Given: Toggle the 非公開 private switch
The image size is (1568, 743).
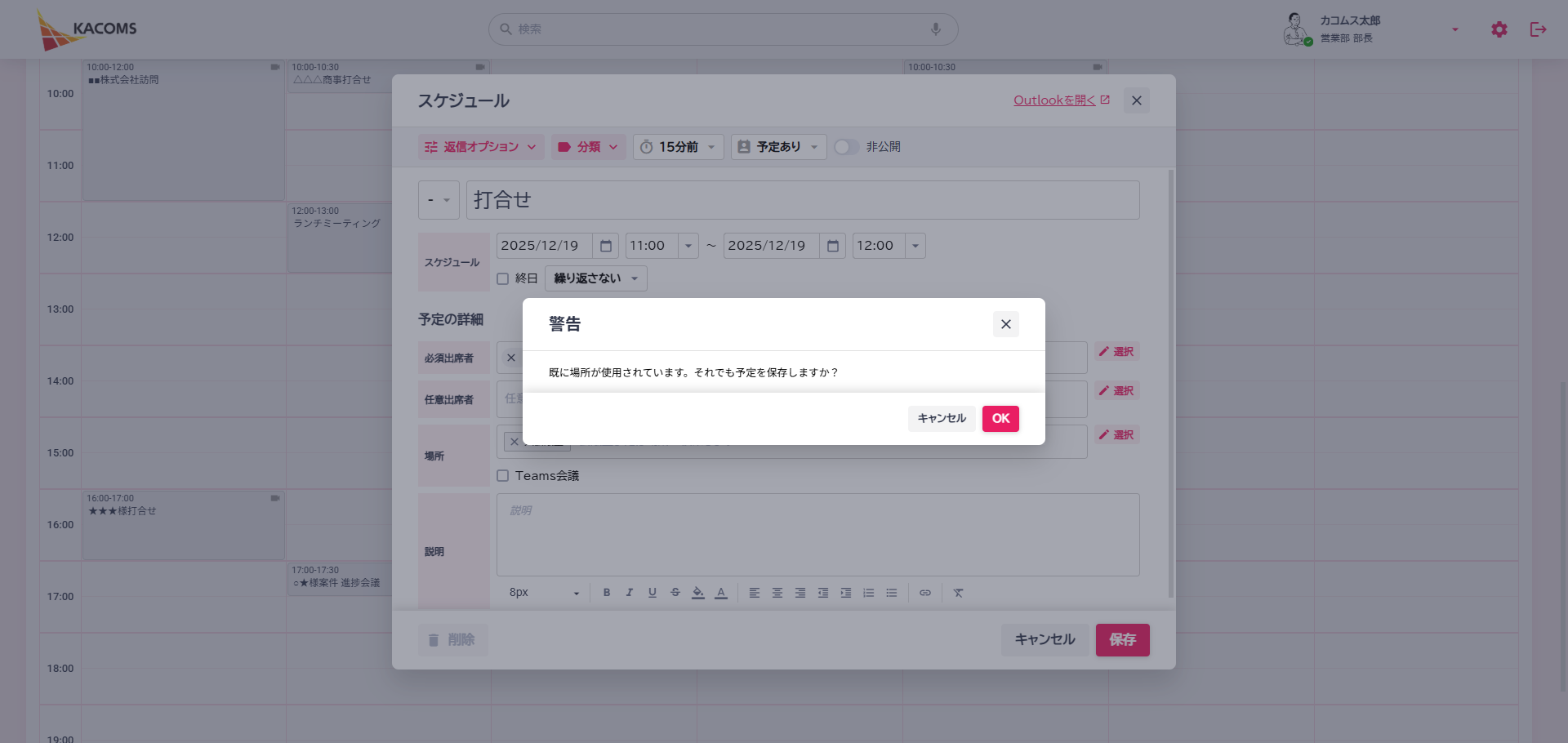Looking at the screenshot, I should [846, 147].
